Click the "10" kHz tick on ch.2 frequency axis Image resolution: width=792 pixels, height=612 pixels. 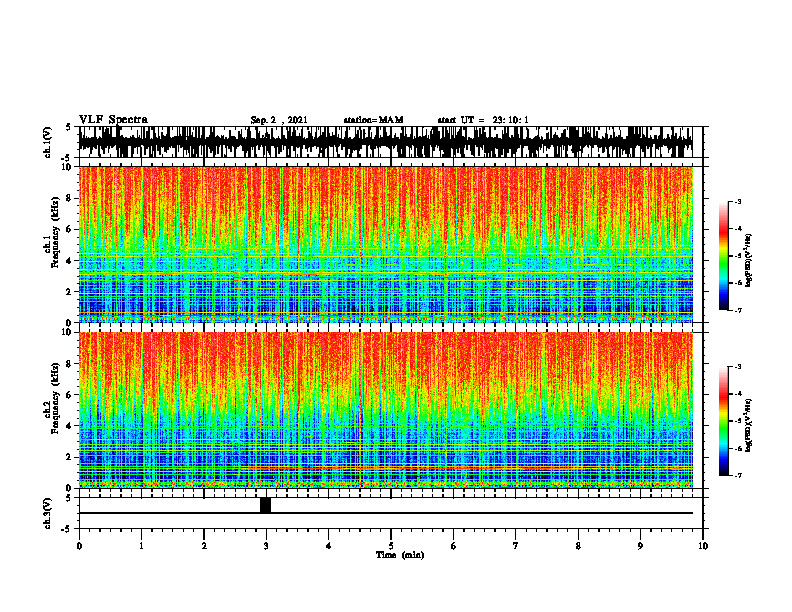click(68, 332)
